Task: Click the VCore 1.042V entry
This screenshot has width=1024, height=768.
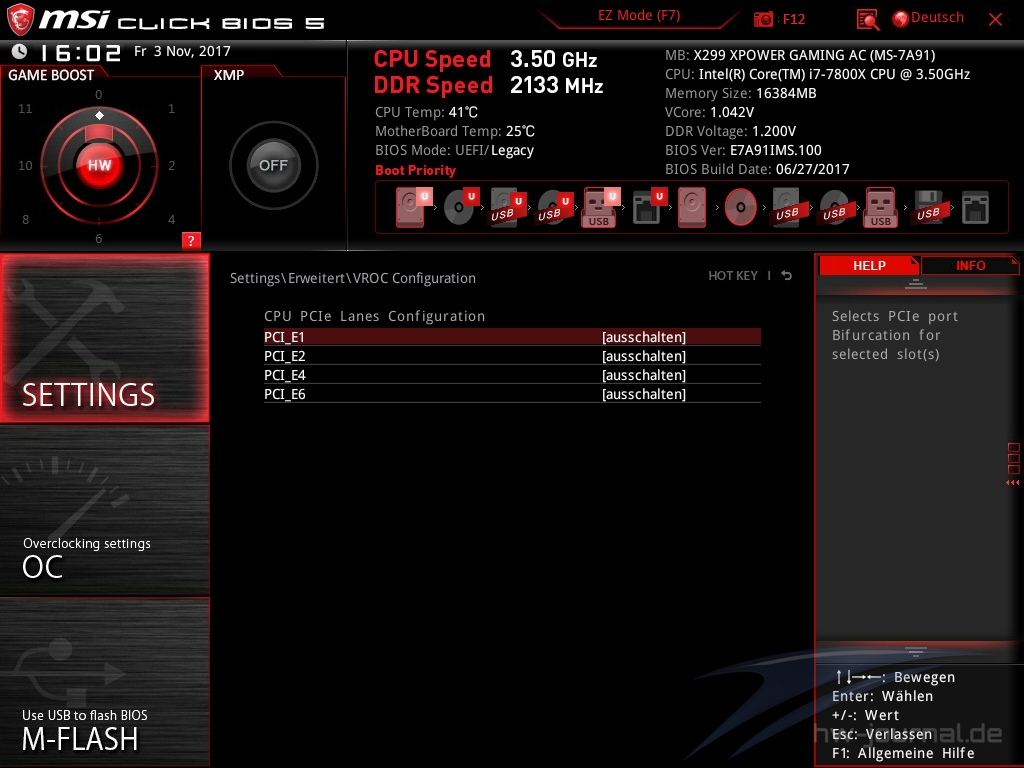Action: 709,112
